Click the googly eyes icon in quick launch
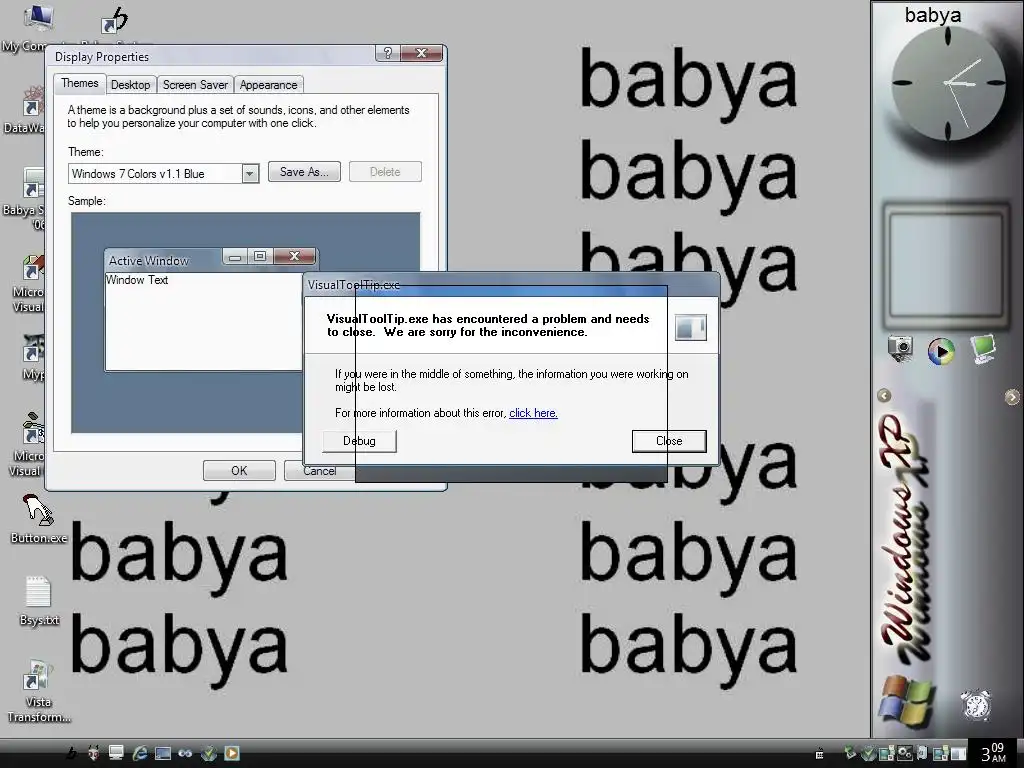 185,754
